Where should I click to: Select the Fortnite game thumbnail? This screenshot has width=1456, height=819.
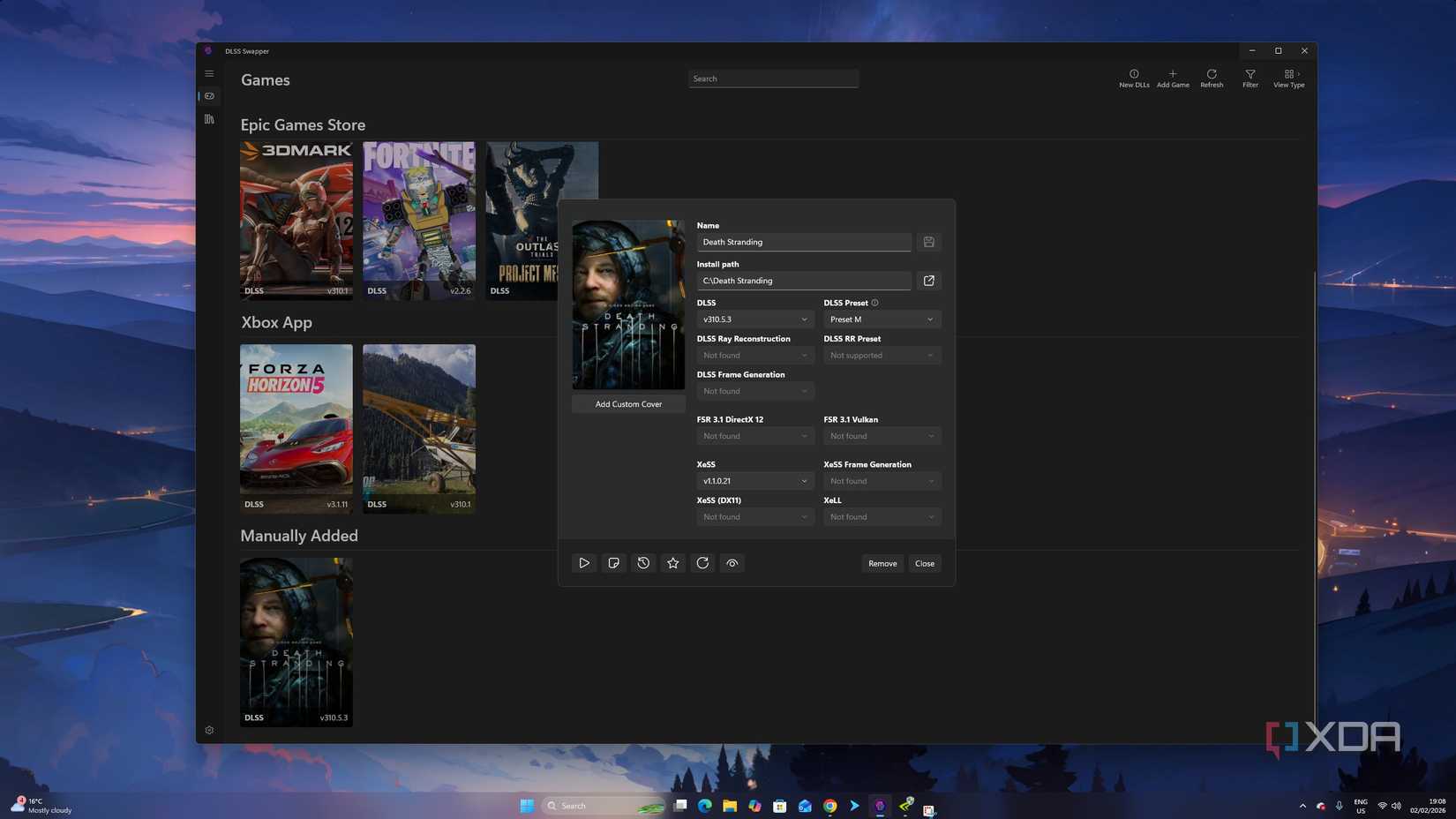(419, 221)
